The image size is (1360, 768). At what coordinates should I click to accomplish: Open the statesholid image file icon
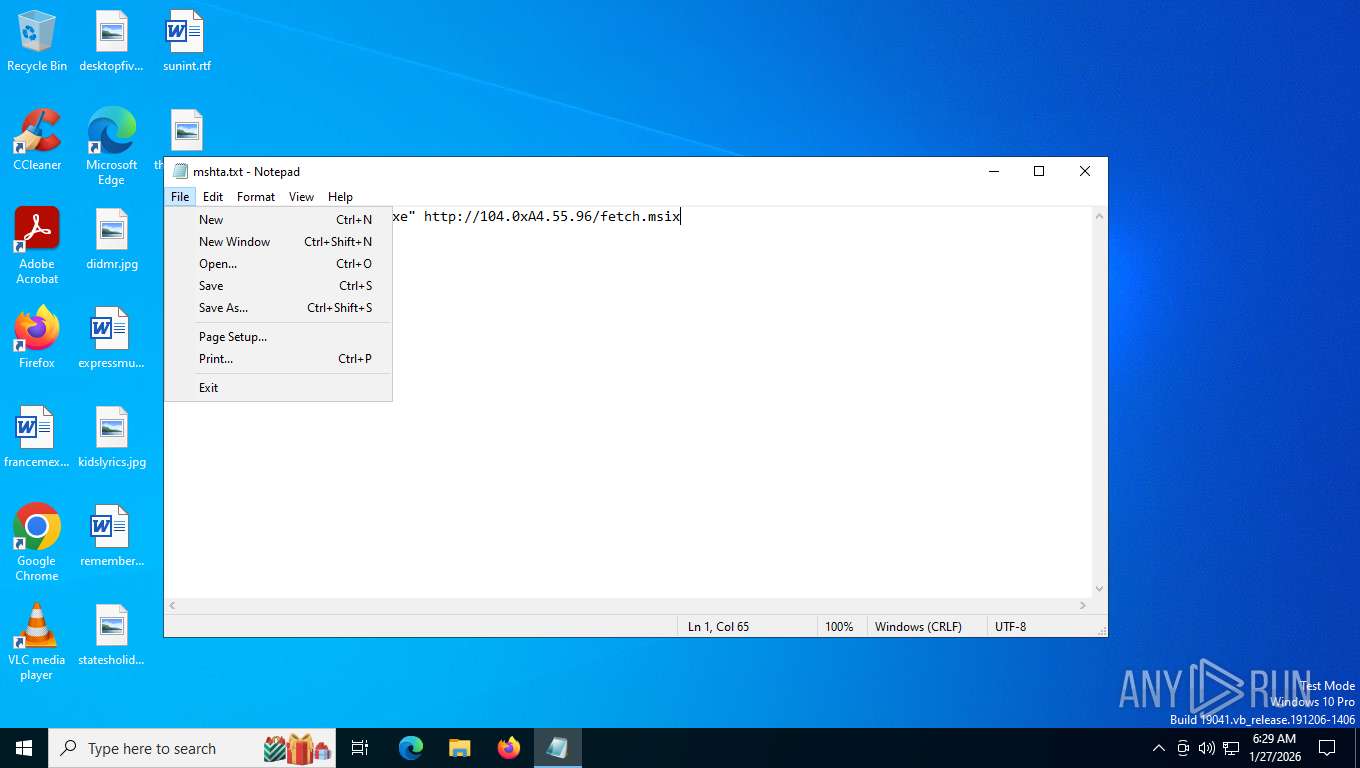[112, 635]
